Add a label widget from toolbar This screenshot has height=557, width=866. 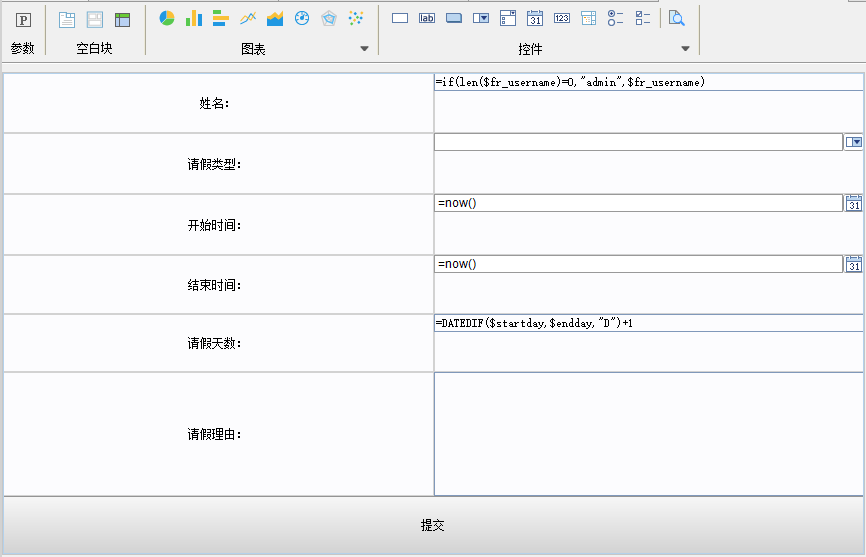(x=427, y=18)
